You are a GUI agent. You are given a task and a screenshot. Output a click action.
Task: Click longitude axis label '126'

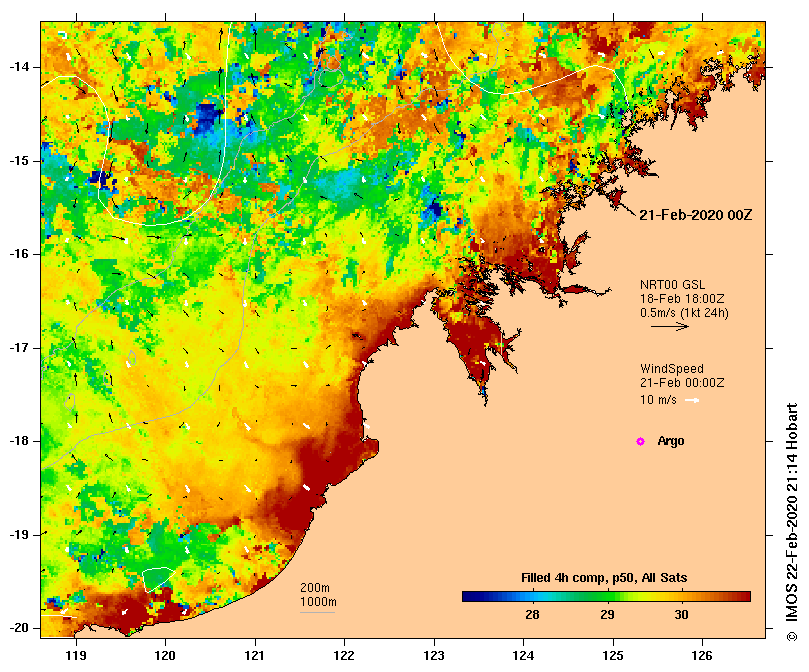[702, 656]
